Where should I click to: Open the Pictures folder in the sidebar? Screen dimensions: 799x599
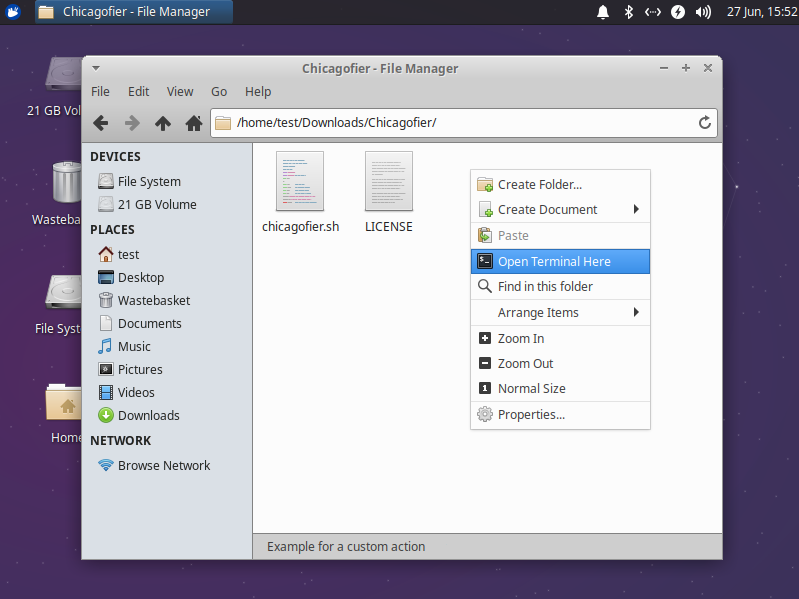click(x=130, y=369)
